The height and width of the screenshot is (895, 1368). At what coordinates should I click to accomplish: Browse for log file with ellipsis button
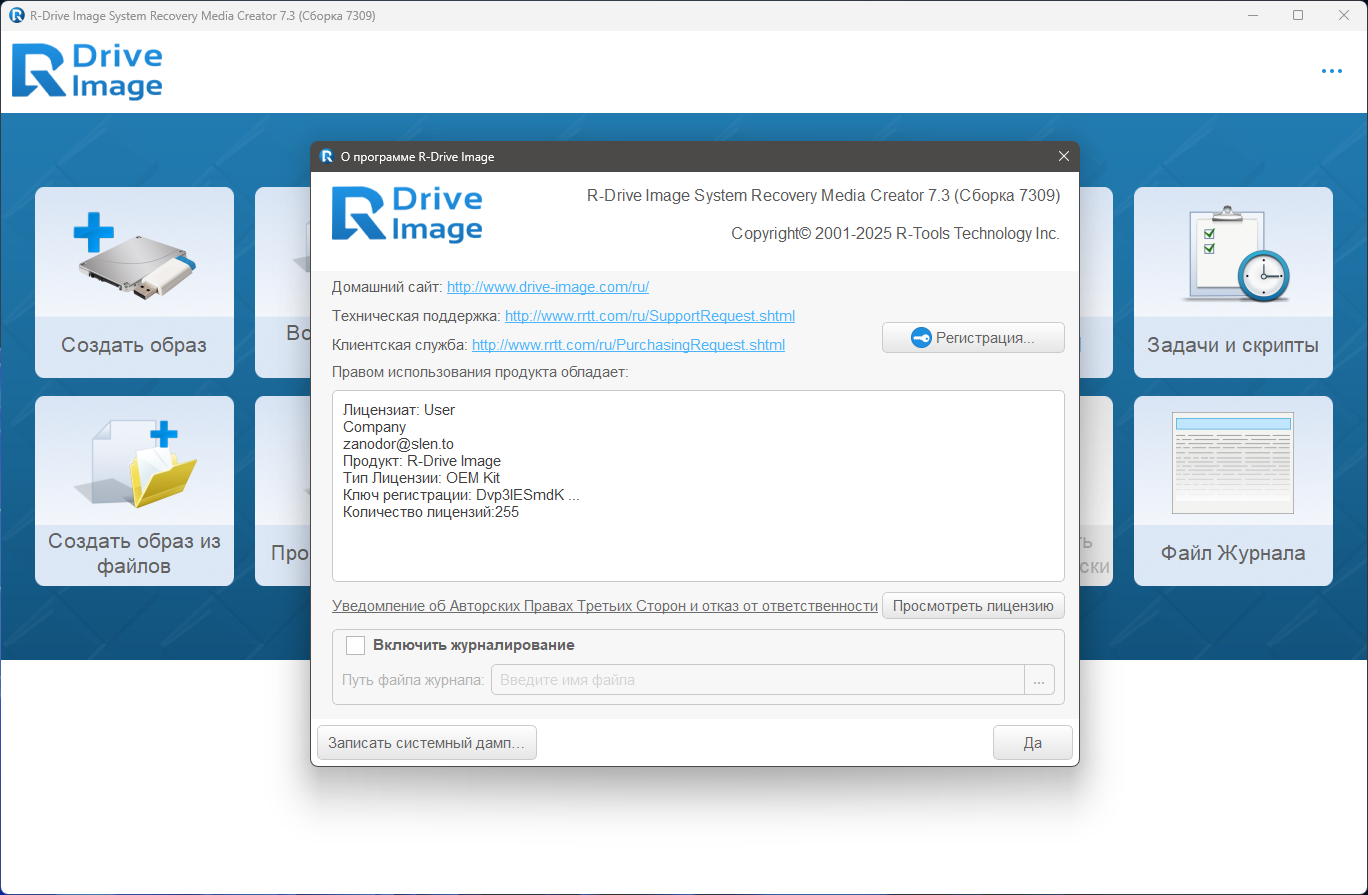point(1039,680)
